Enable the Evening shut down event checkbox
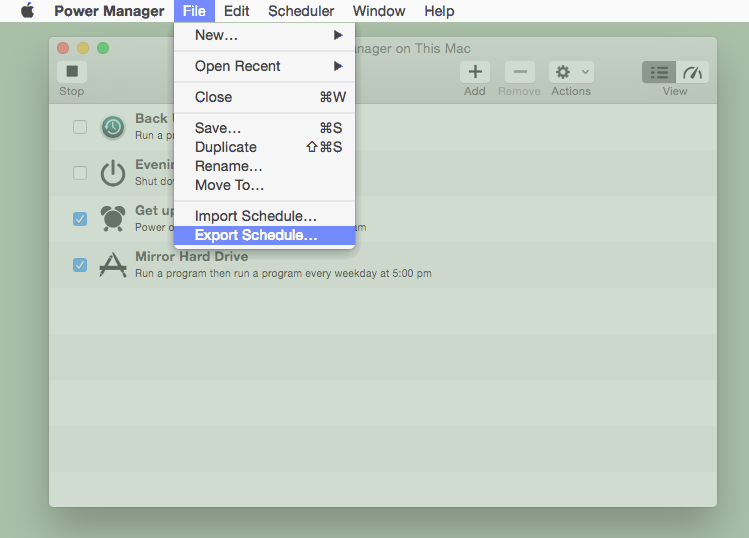The height and width of the screenshot is (538, 749). (x=80, y=173)
